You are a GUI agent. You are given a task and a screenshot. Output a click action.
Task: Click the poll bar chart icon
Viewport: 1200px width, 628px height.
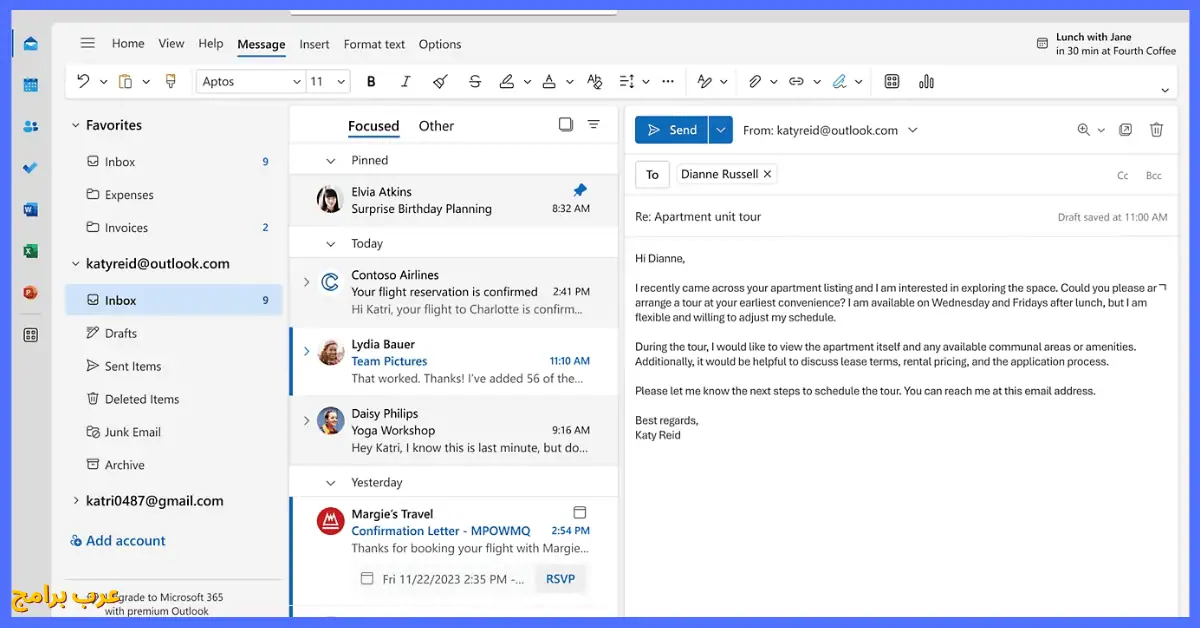click(926, 82)
